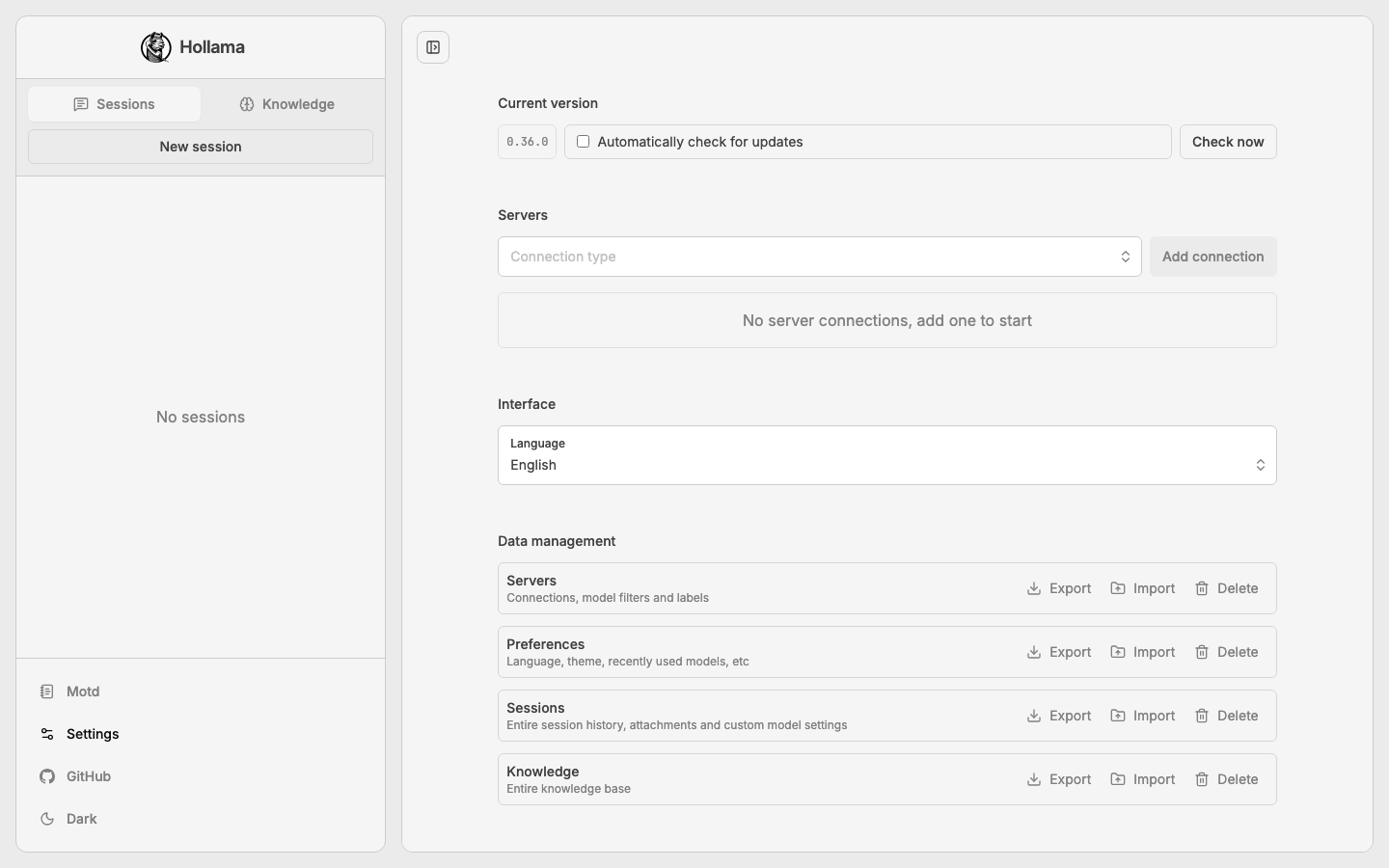The width and height of the screenshot is (1389, 868).
Task: Click "Connections, model filters and labels" text
Action: point(608,598)
